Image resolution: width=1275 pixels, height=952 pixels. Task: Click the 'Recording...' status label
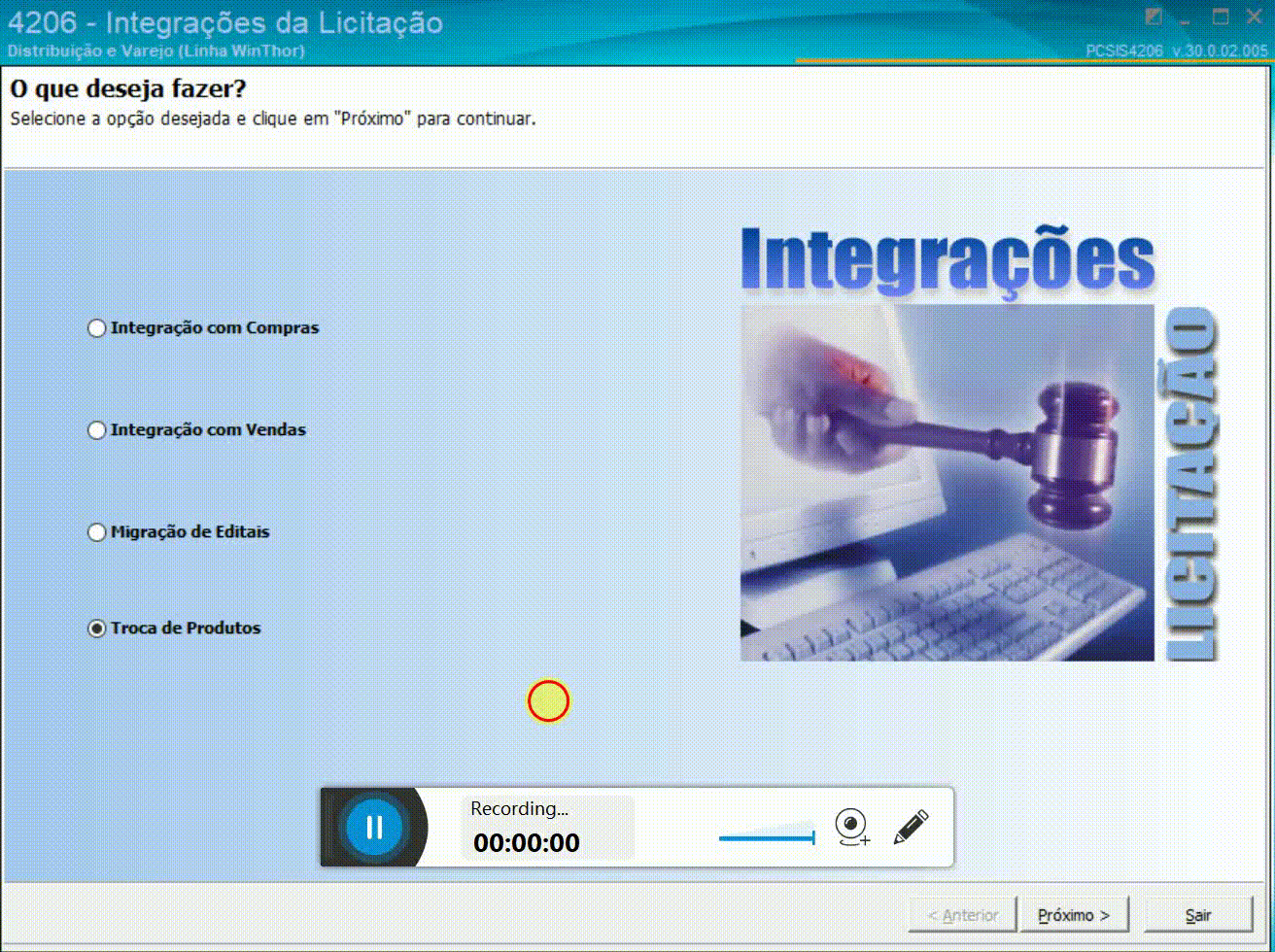[519, 808]
